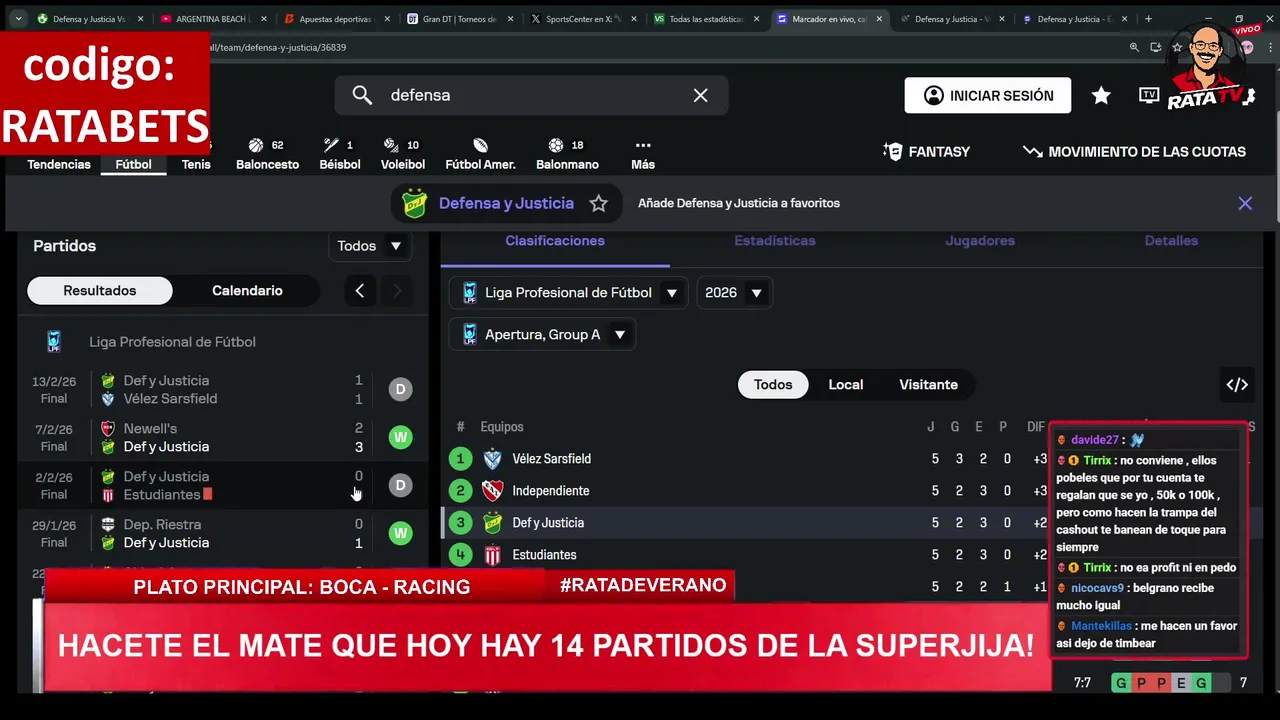
Task: Open the Detalles tab
Action: (1171, 241)
